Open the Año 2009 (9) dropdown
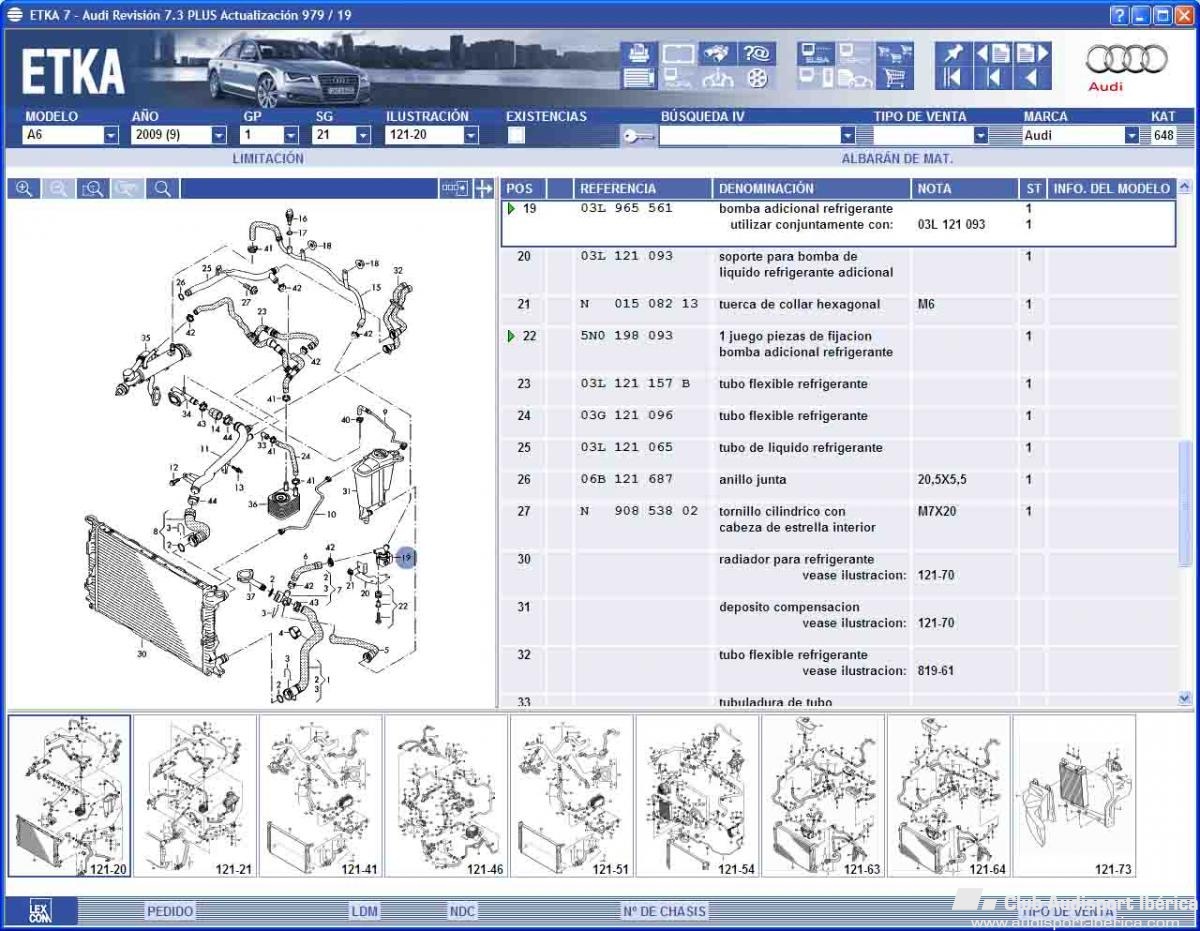The image size is (1200, 931). pos(218,136)
